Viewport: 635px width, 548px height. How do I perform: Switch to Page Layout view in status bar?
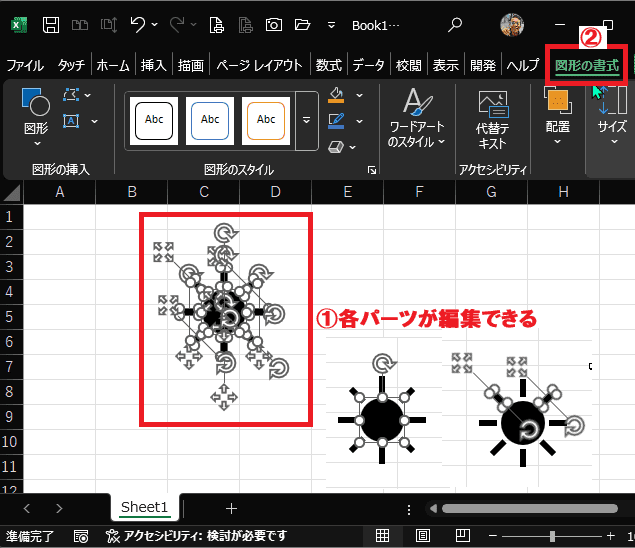point(423,535)
